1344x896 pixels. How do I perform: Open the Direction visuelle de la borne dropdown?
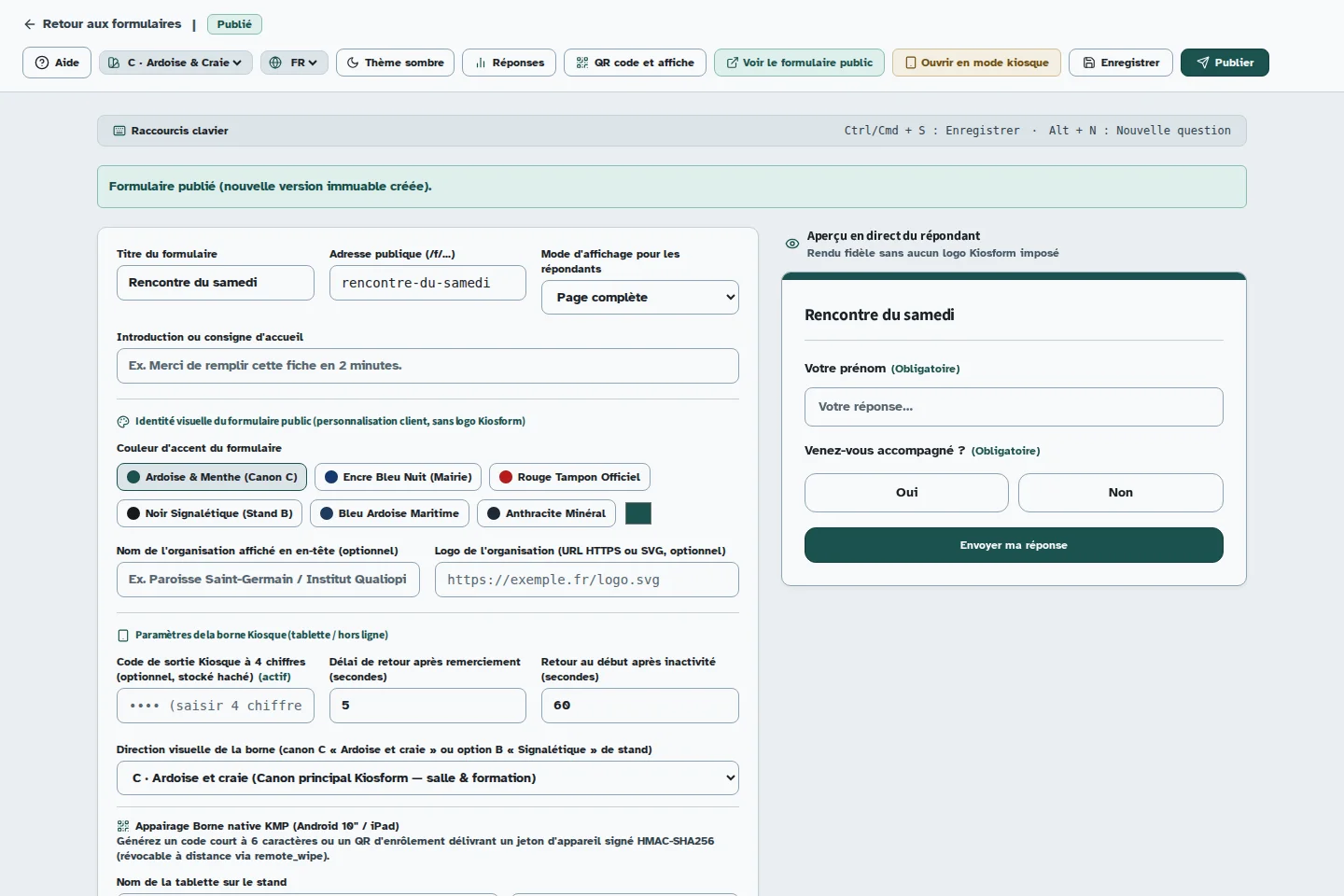[427, 778]
